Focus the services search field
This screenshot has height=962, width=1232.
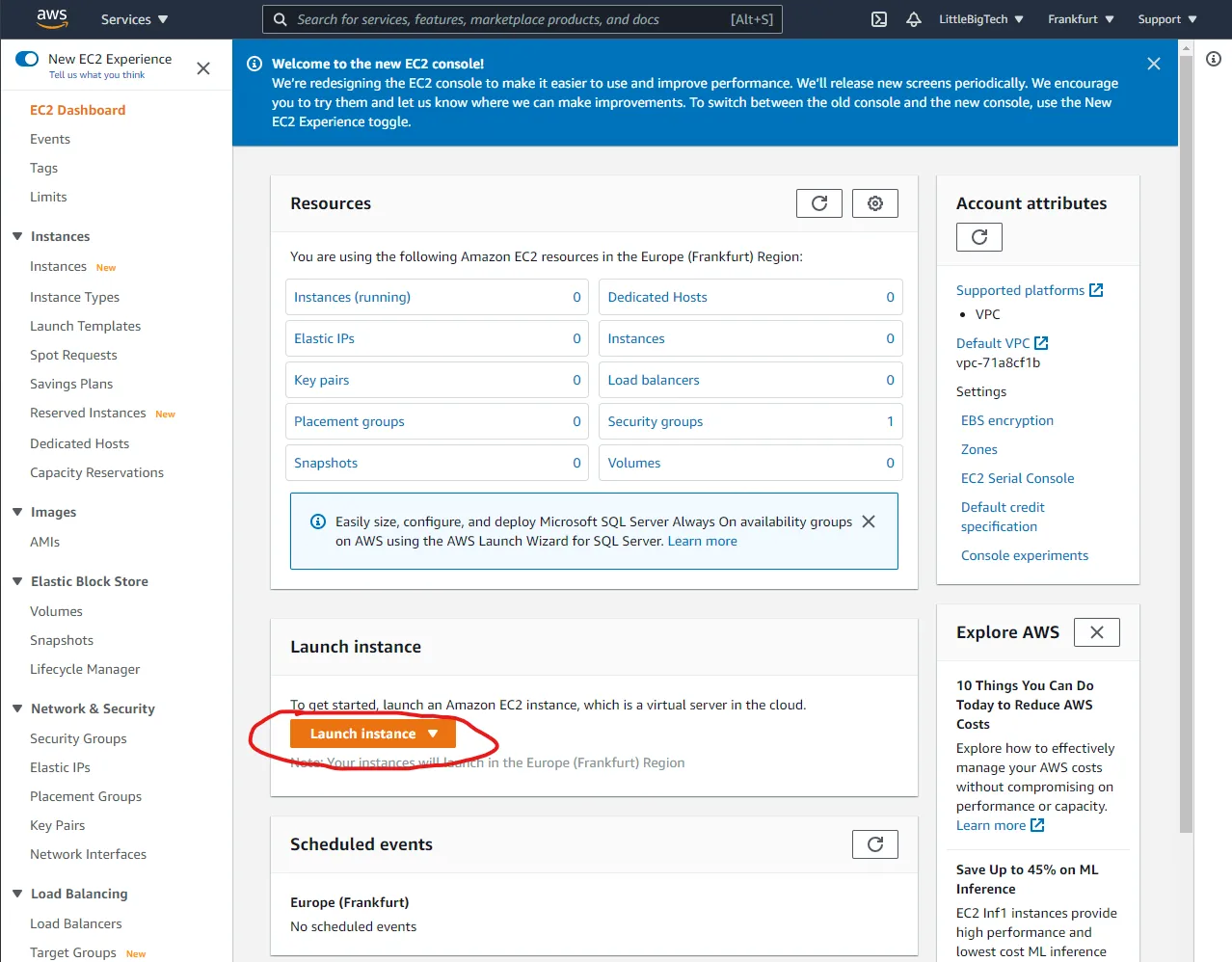[x=522, y=19]
